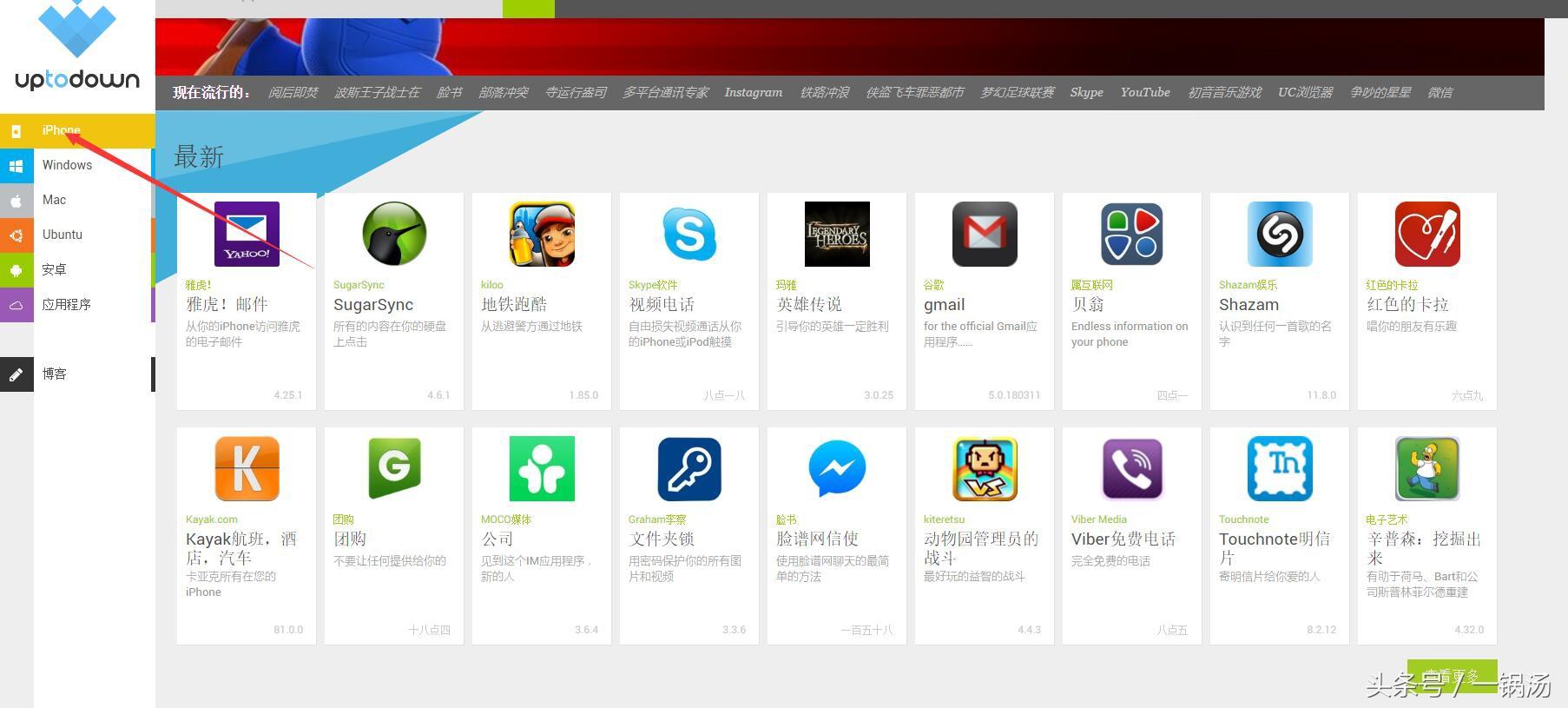Select Windows platform in sidebar
1568x708 pixels.
(x=67, y=165)
